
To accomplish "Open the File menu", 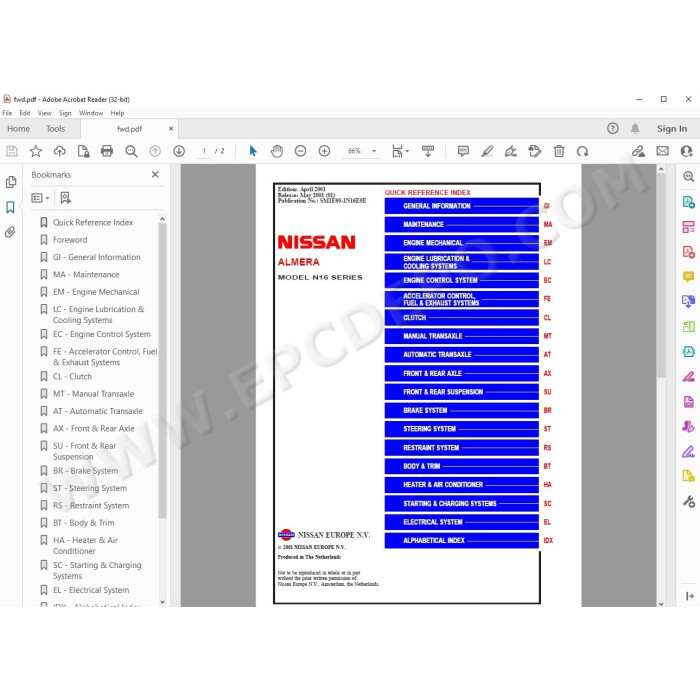I will click(x=7, y=113).
